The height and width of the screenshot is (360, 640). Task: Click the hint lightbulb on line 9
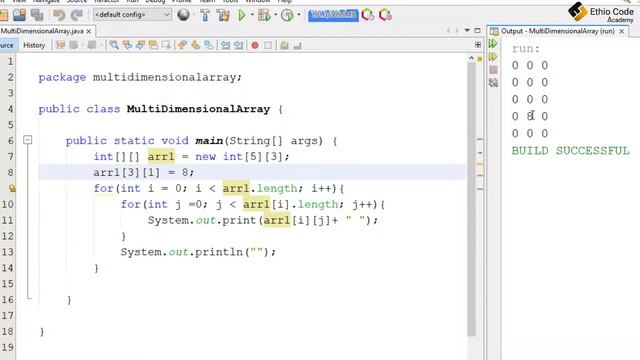[x=12, y=188]
